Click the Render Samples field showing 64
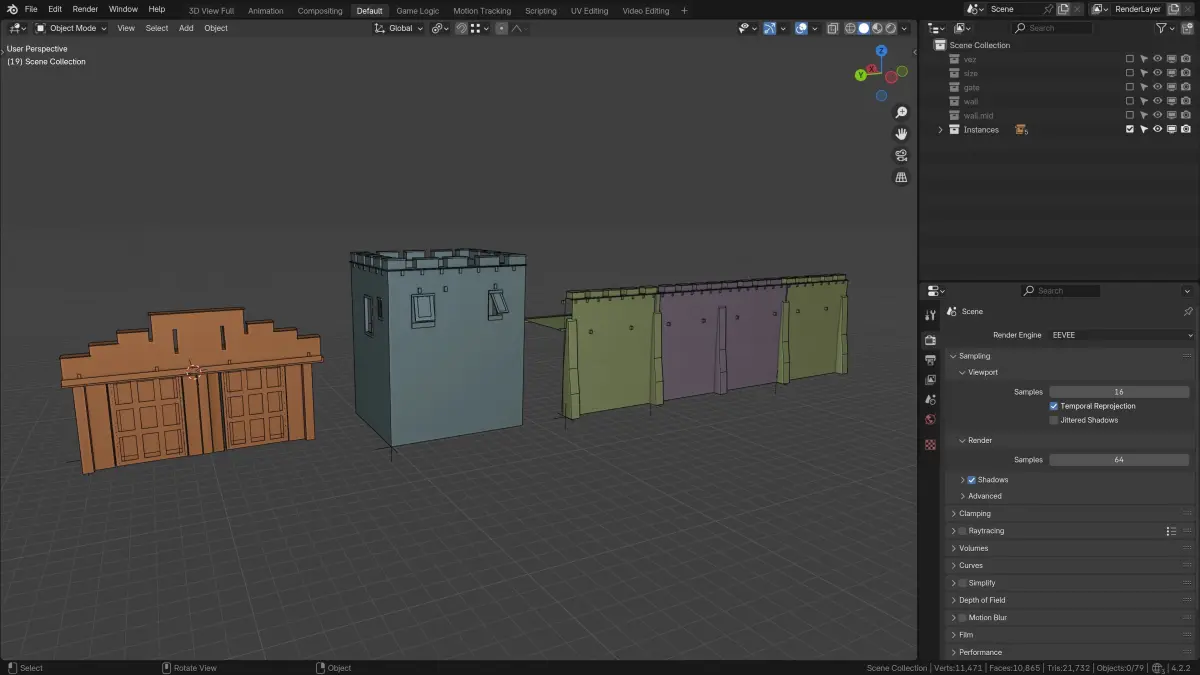1200x675 pixels. coord(1118,460)
